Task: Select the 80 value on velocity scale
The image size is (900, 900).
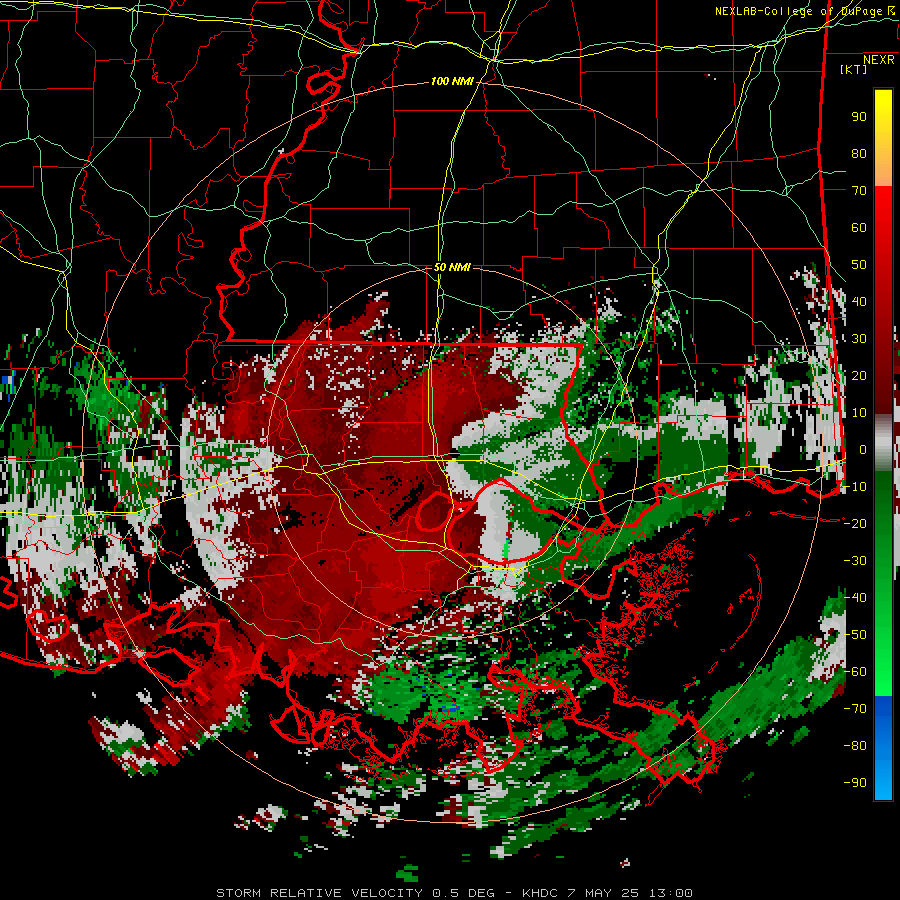Action: [x=859, y=153]
